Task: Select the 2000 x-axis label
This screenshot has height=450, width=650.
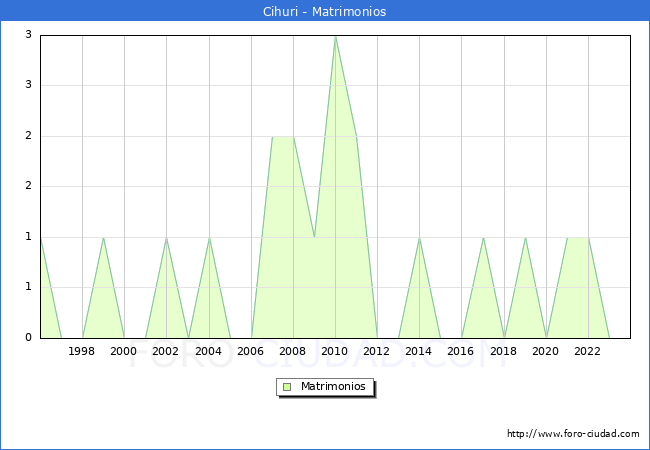Action: pos(124,351)
